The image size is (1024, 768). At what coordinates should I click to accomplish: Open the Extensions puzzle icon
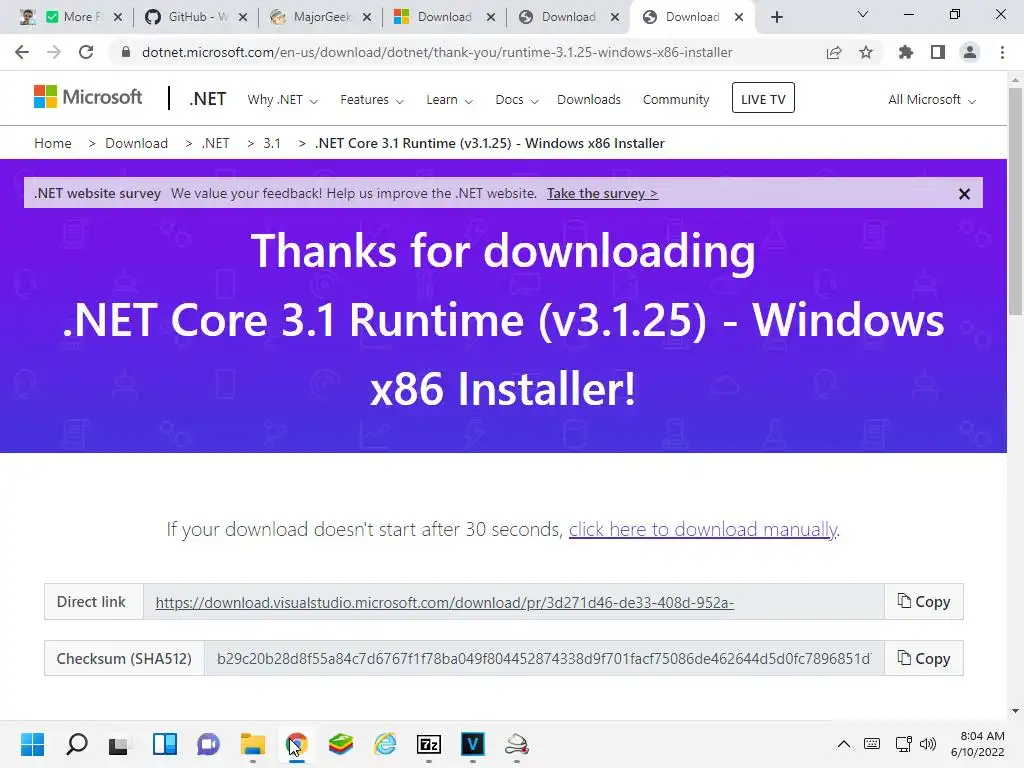[905, 52]
